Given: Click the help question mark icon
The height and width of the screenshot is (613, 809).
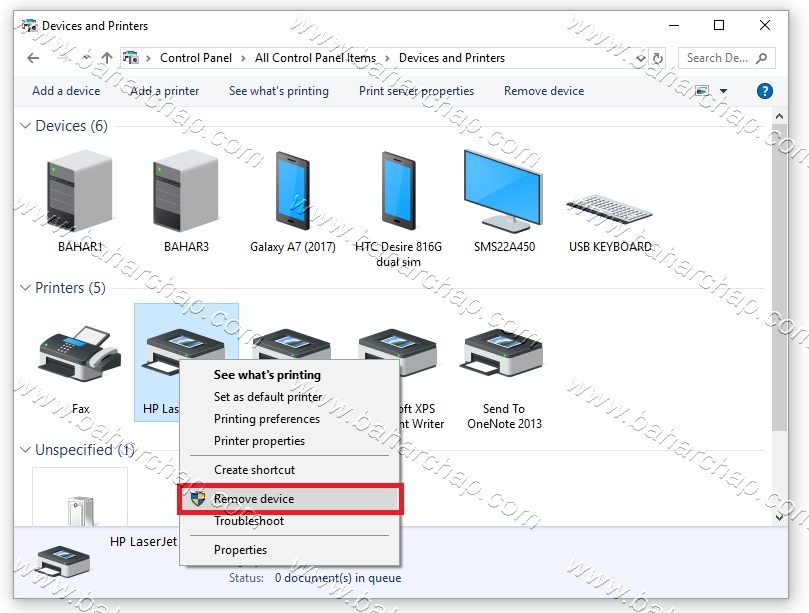Looking at the screenshot, I should coord(765,91).
